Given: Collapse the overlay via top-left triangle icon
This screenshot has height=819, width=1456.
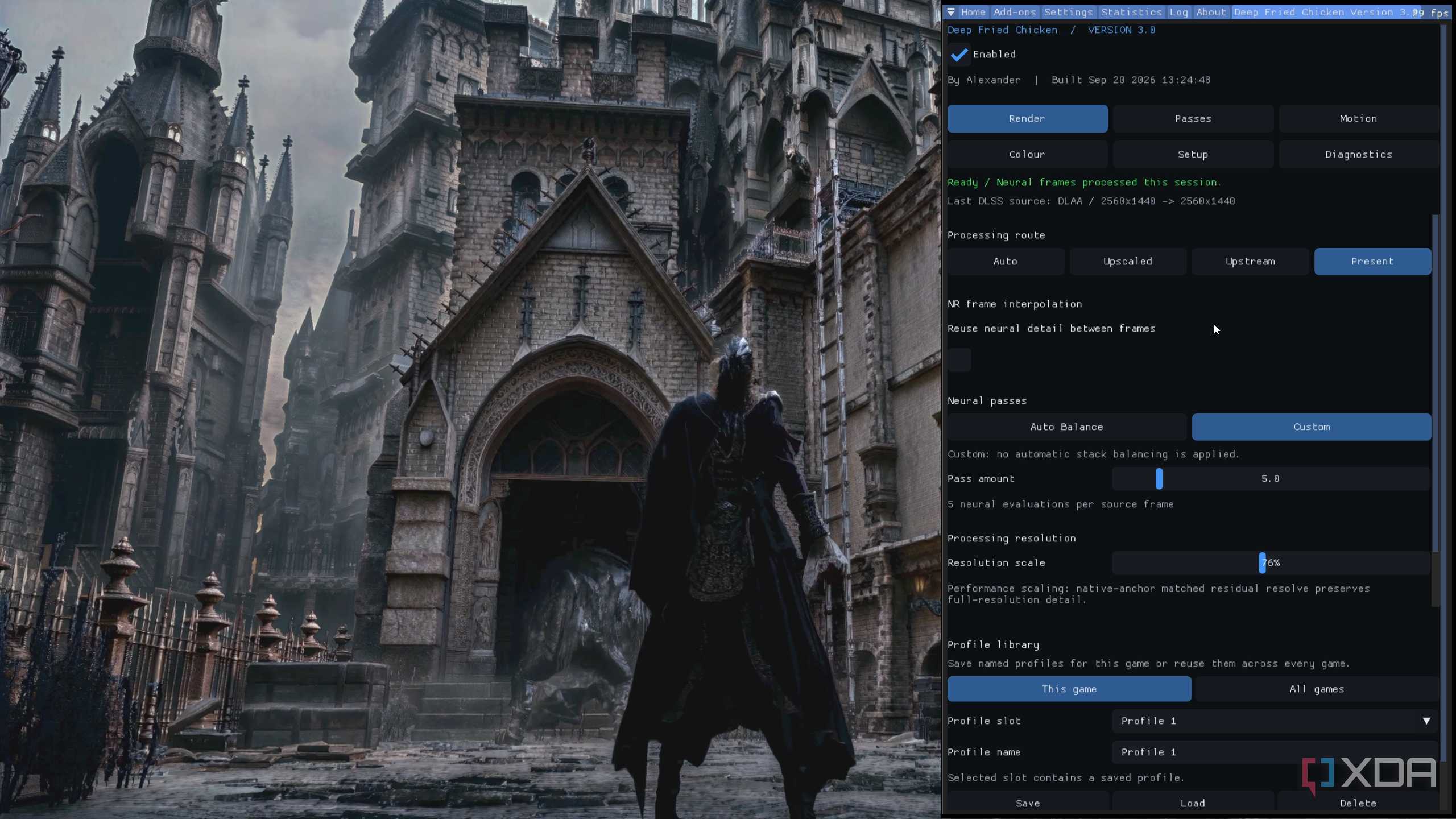Looking at the screenshot, I should (x=951, y=12).
